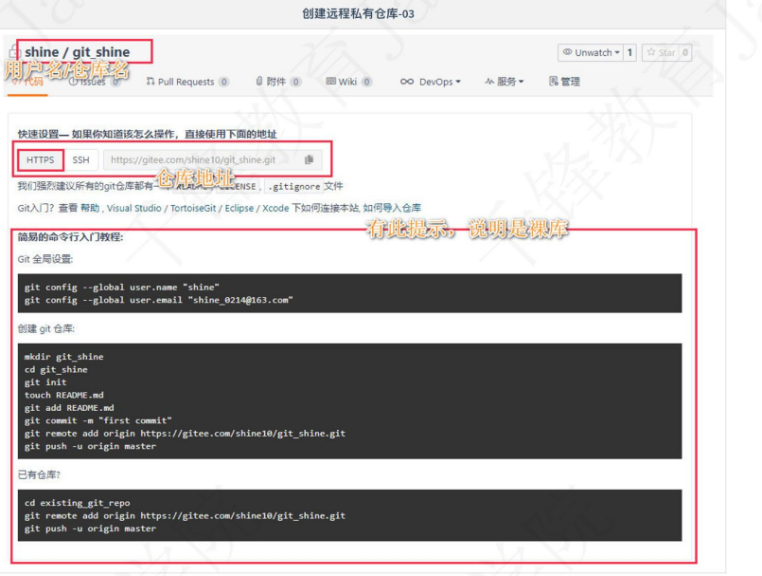
Task: Click the watcher count 1 badge
Action: coord(630,52)
